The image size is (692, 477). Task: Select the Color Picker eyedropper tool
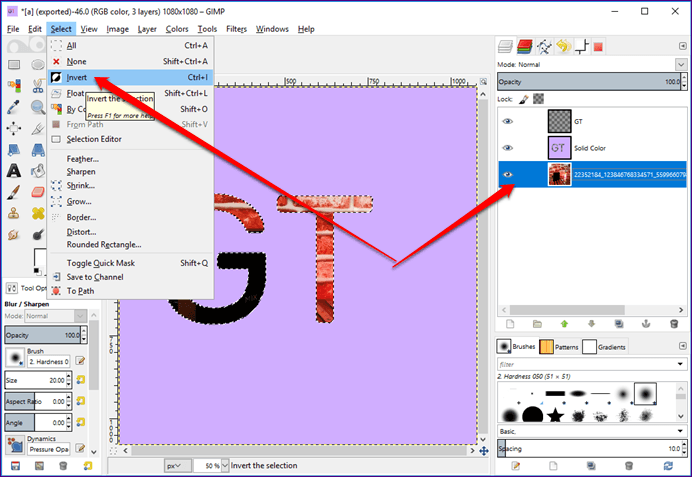point(14,107)
